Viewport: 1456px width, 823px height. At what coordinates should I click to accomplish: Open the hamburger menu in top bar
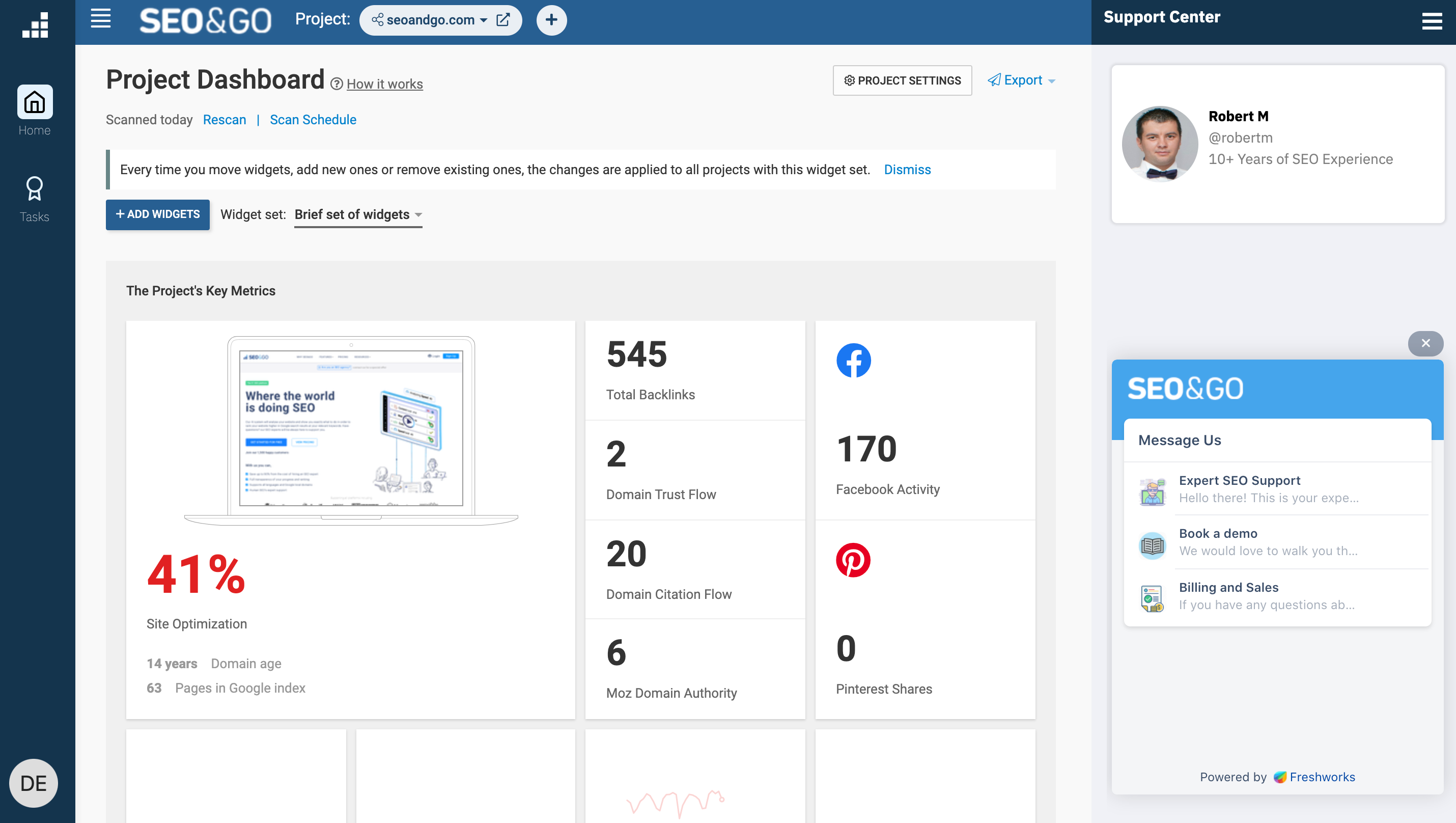[x=101, y=19]
